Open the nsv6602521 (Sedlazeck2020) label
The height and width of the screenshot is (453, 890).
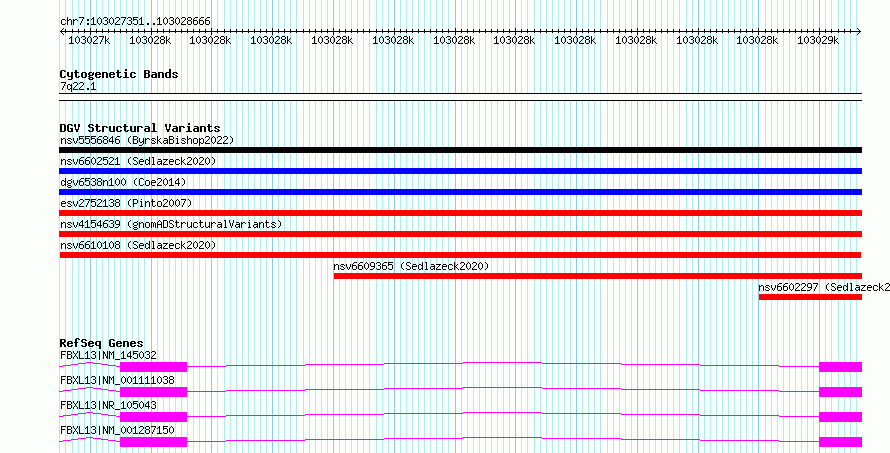click(138, 161)
